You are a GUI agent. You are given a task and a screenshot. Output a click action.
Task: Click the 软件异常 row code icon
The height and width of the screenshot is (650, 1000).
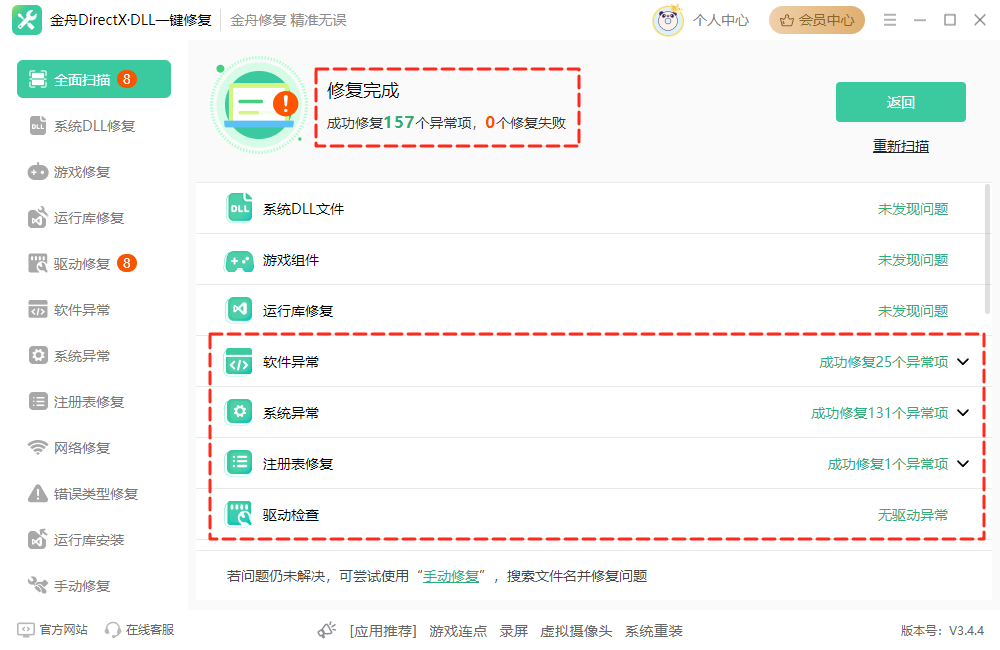click(239, 362)
